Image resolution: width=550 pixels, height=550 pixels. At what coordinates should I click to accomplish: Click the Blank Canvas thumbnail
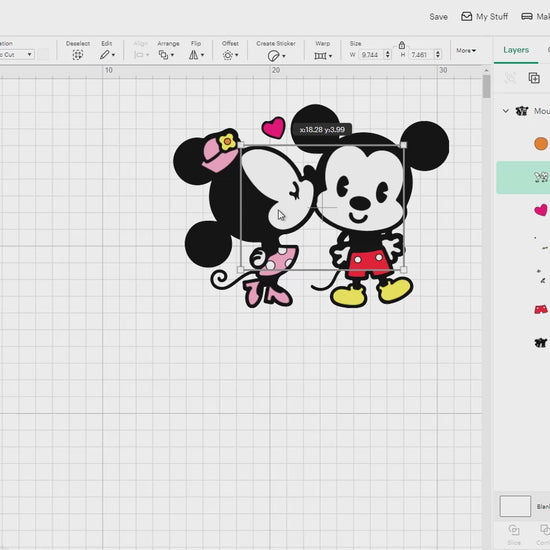(x=515, y=506)
